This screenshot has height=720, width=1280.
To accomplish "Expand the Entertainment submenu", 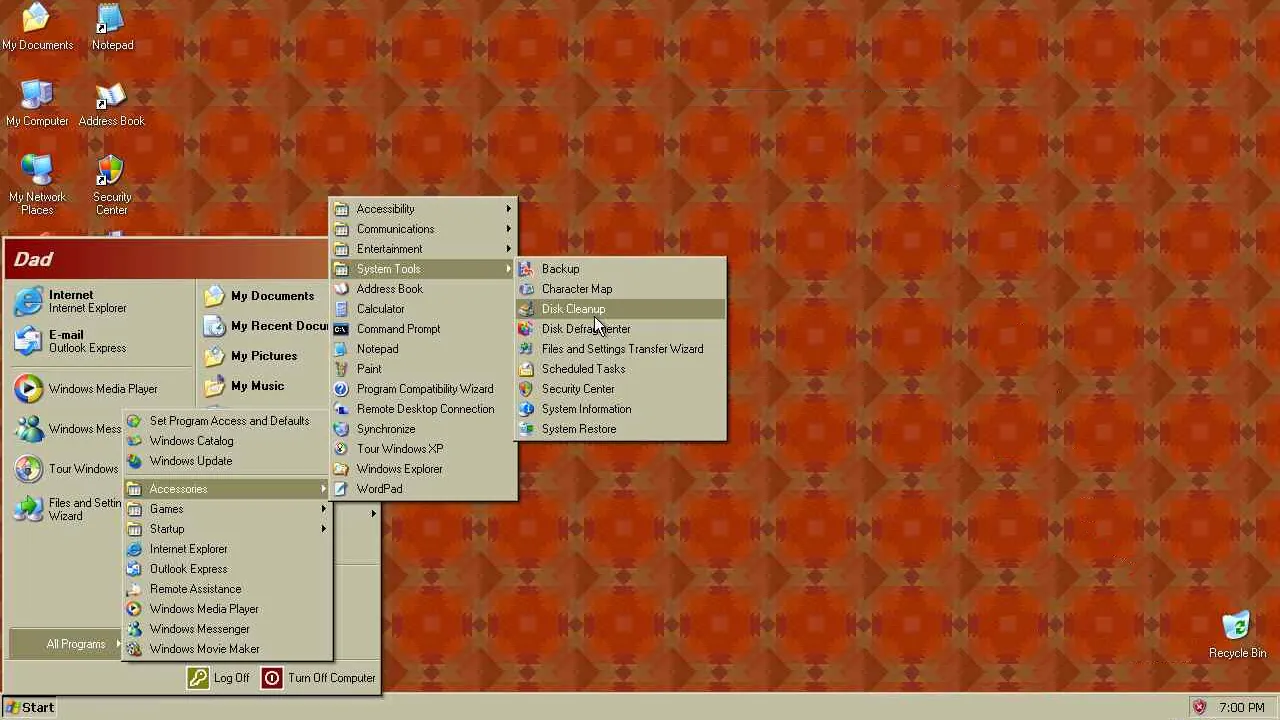I will tap(423, 249).
